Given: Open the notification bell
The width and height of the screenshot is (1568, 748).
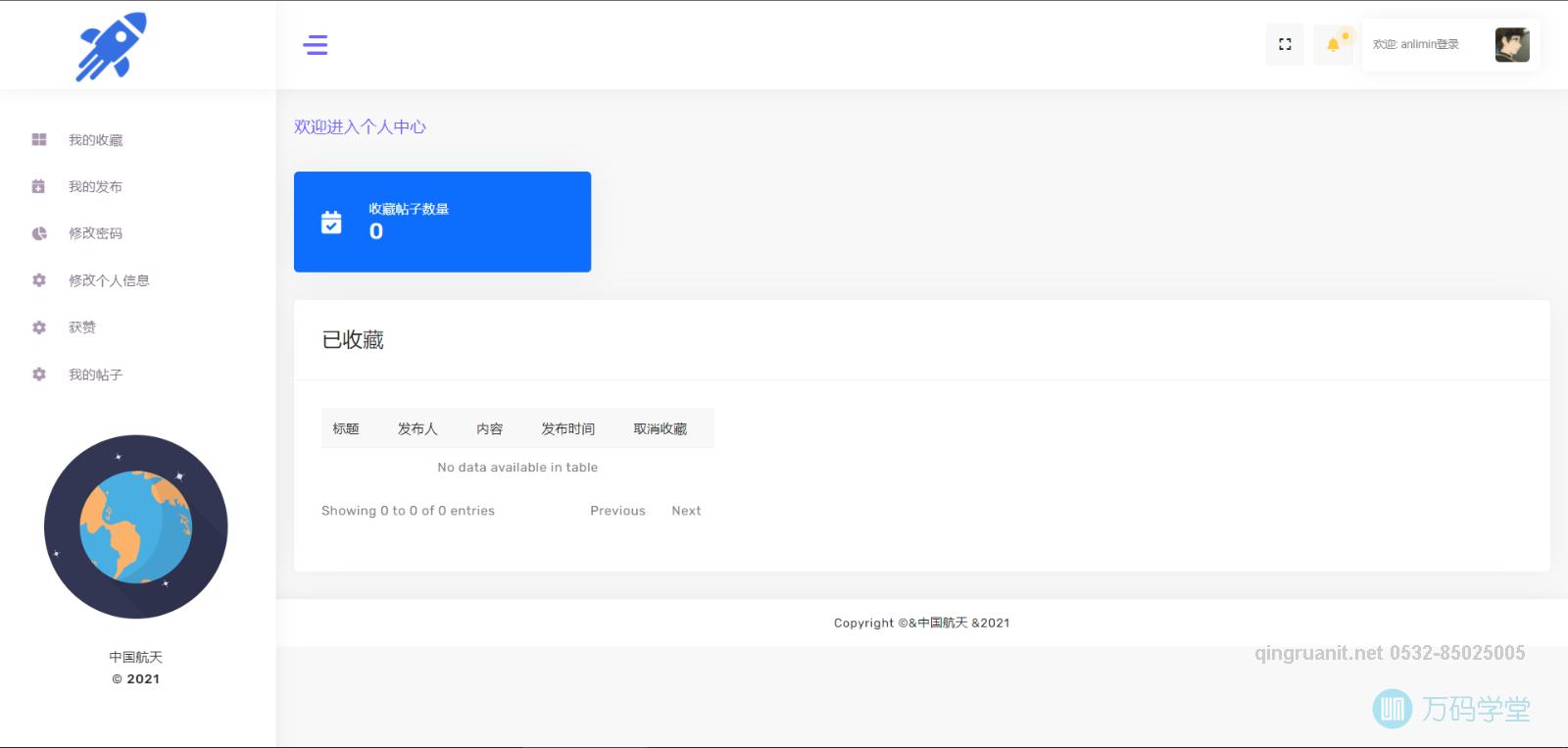Looking at the screenshot, I should click(x=1333, y=44).
